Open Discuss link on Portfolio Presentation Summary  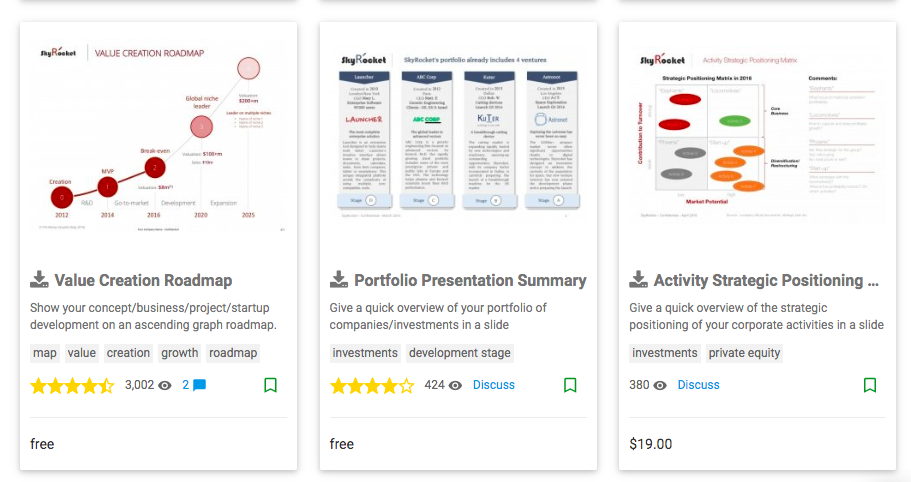(494, 385)
